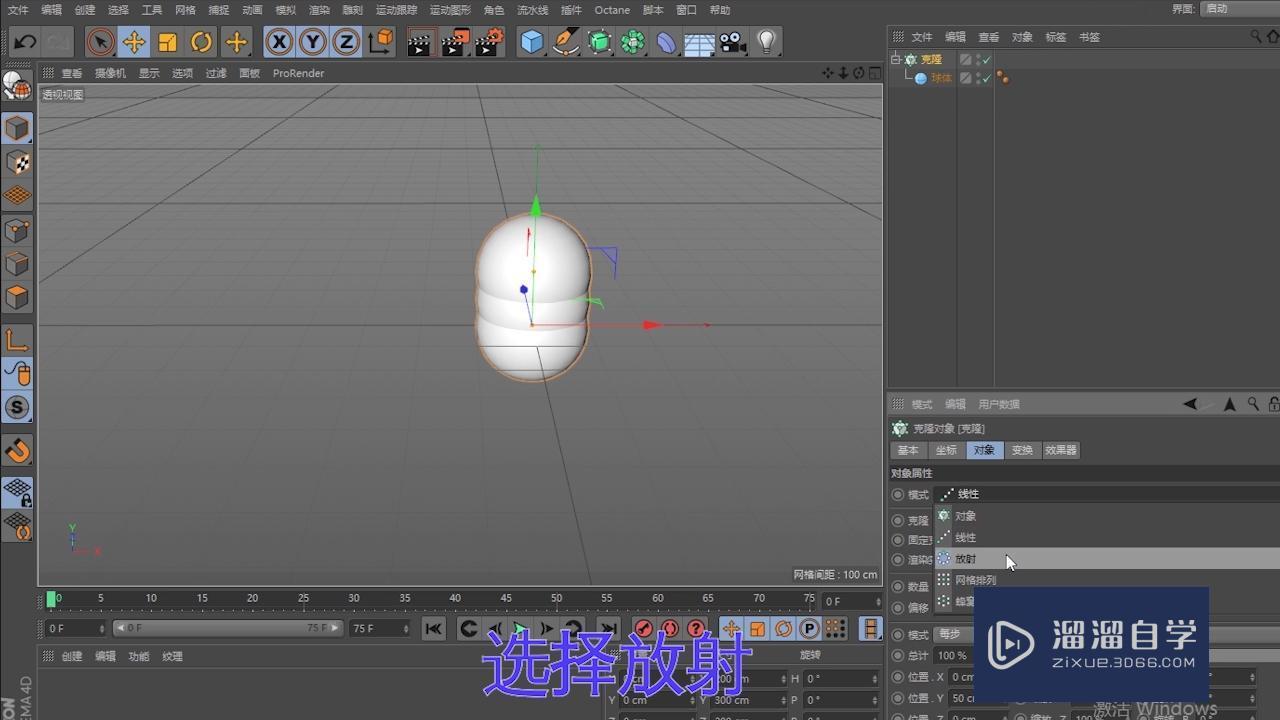Click frame 50 on the timeline ruler
The width and height of the screenshot is (1280, 720).
(556, 599)
